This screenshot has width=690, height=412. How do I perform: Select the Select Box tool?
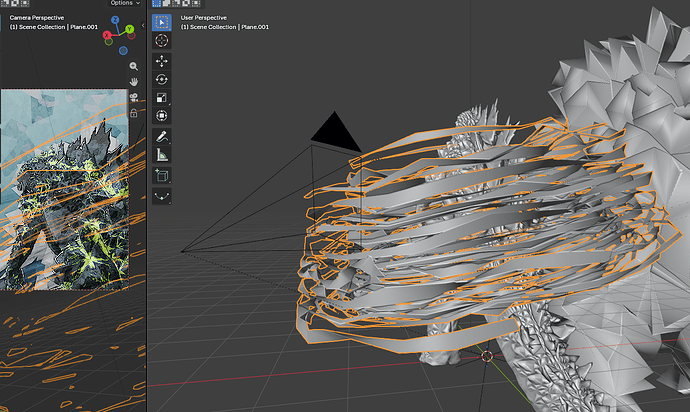click(x=161, y=22)
